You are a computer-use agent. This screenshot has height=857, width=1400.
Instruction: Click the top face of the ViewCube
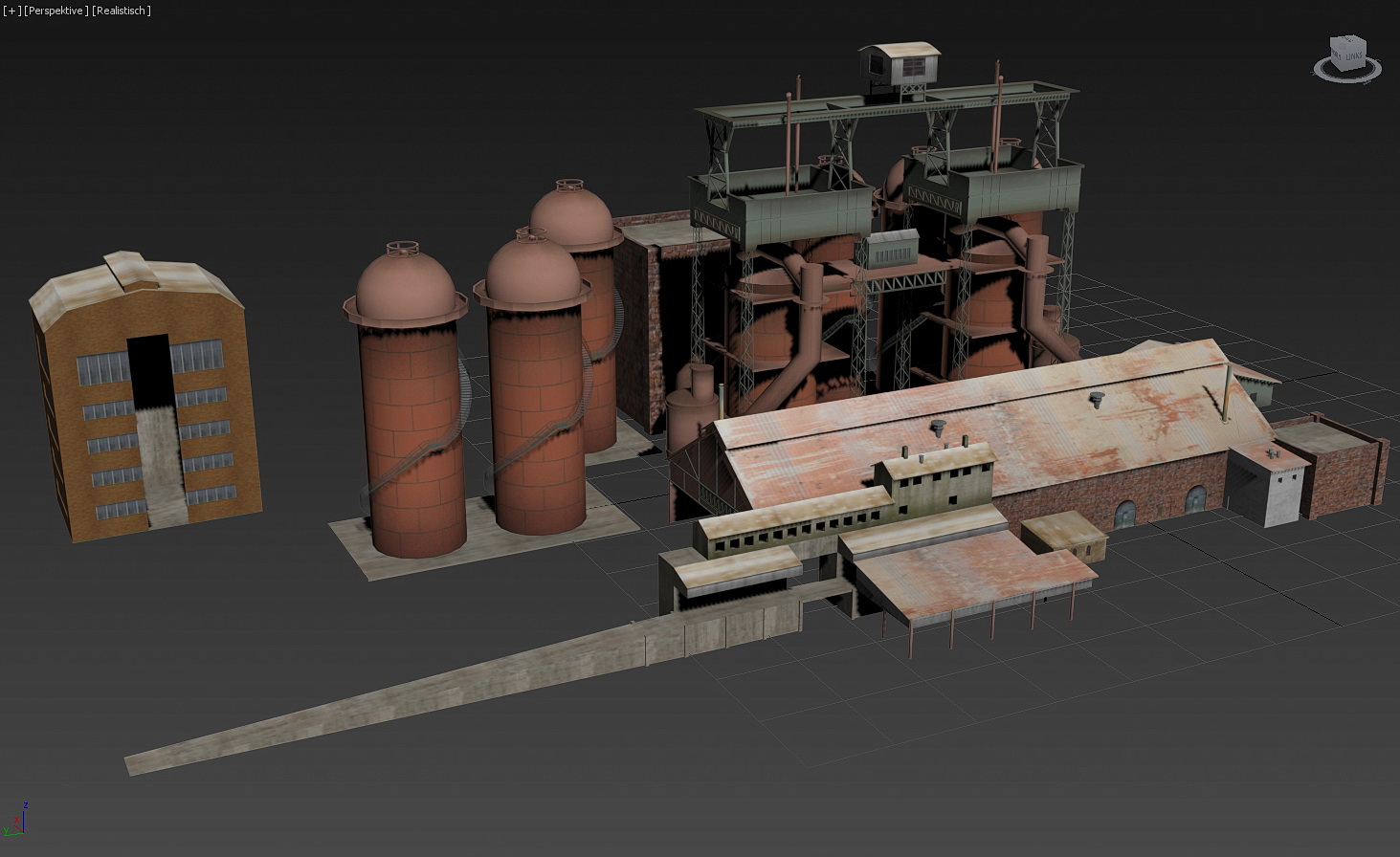coord(1347,42)
